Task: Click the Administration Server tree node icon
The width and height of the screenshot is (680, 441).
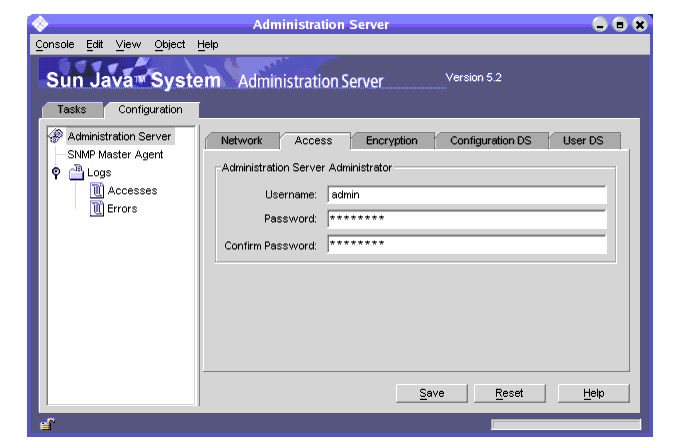Action: tap(56, 136)
